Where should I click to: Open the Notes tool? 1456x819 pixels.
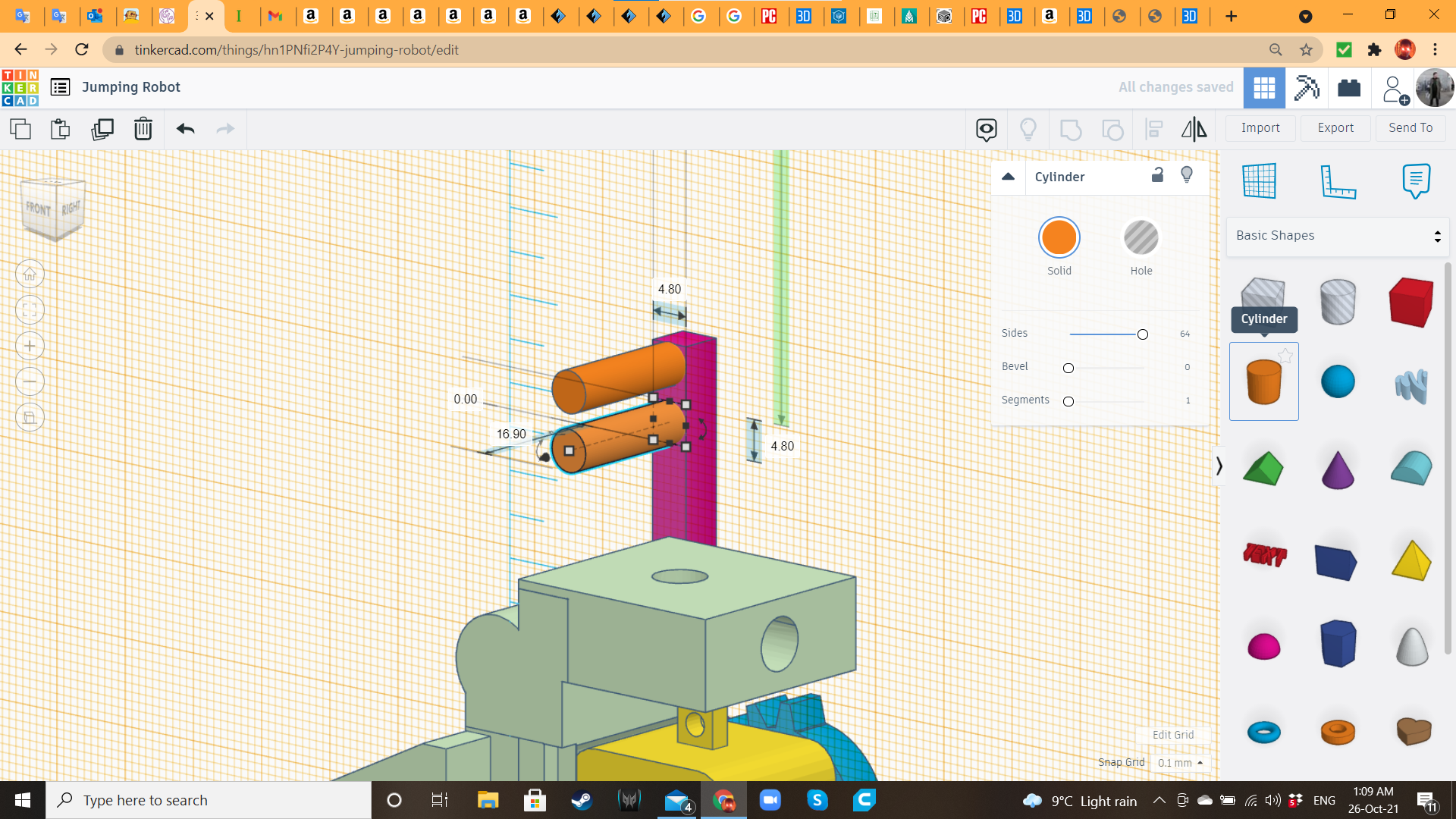click(x=1415, y=180)
